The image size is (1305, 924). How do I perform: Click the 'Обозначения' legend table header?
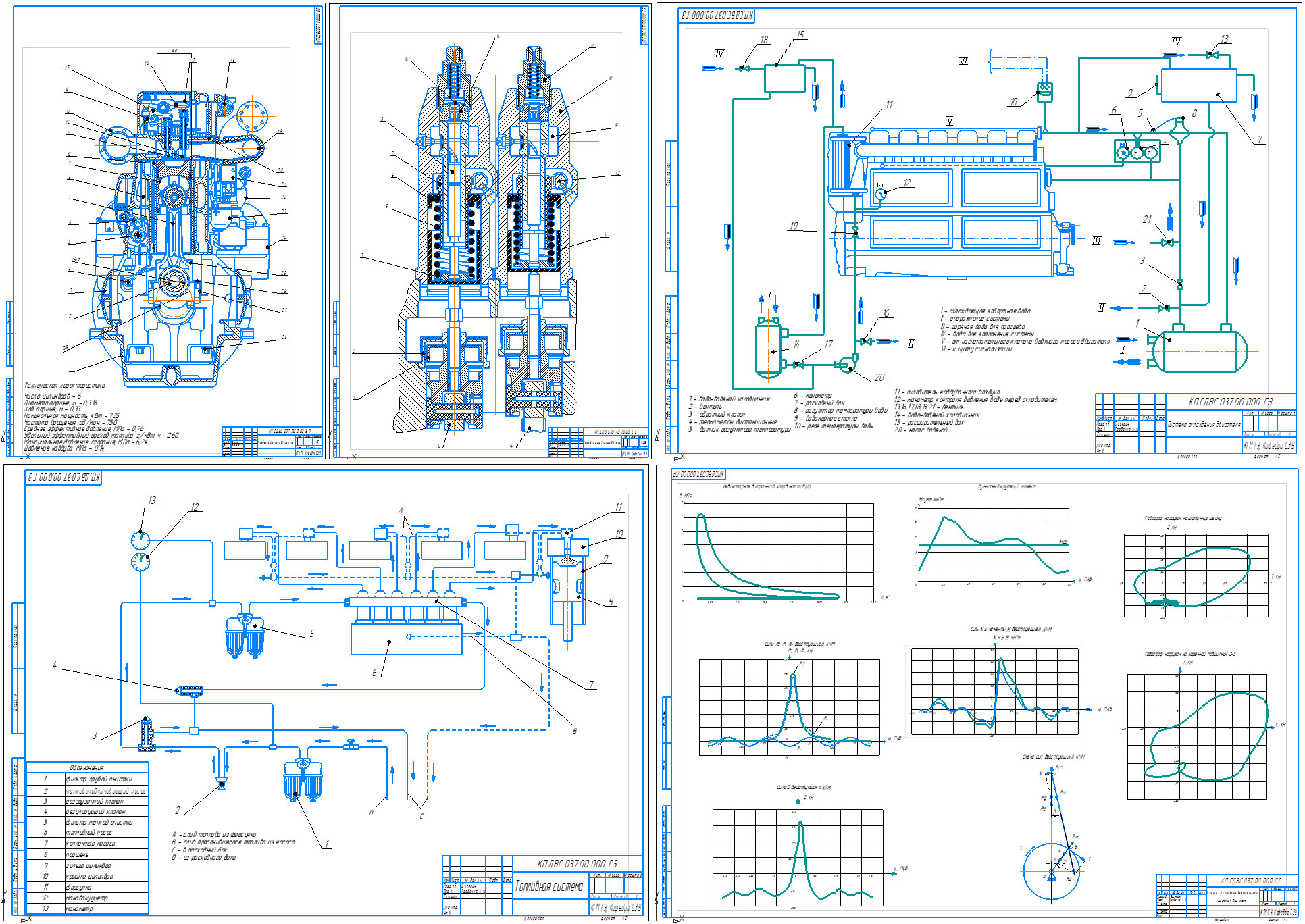(86, 767)
